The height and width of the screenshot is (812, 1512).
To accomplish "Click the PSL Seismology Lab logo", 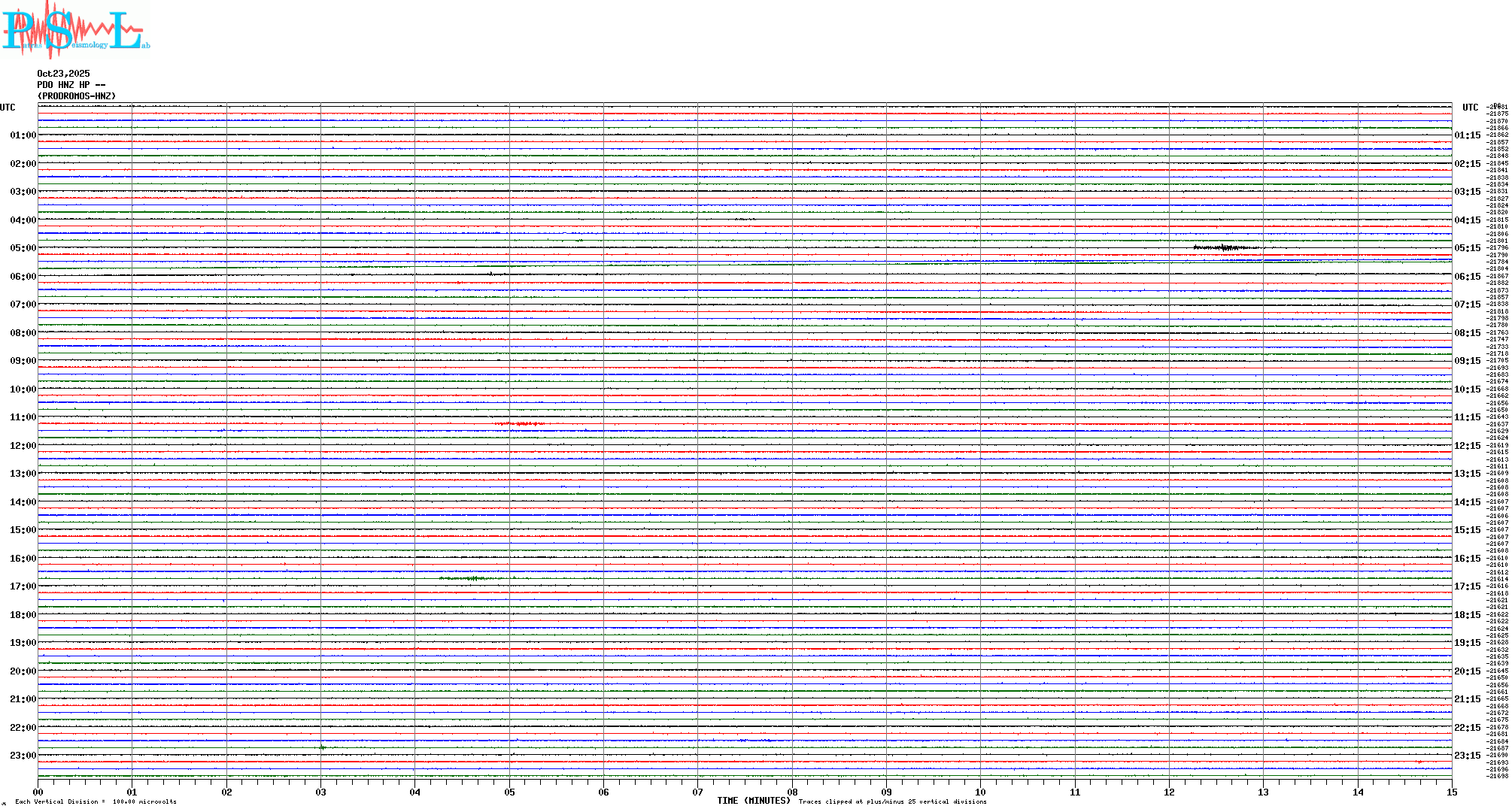I will tap(75, 30).
